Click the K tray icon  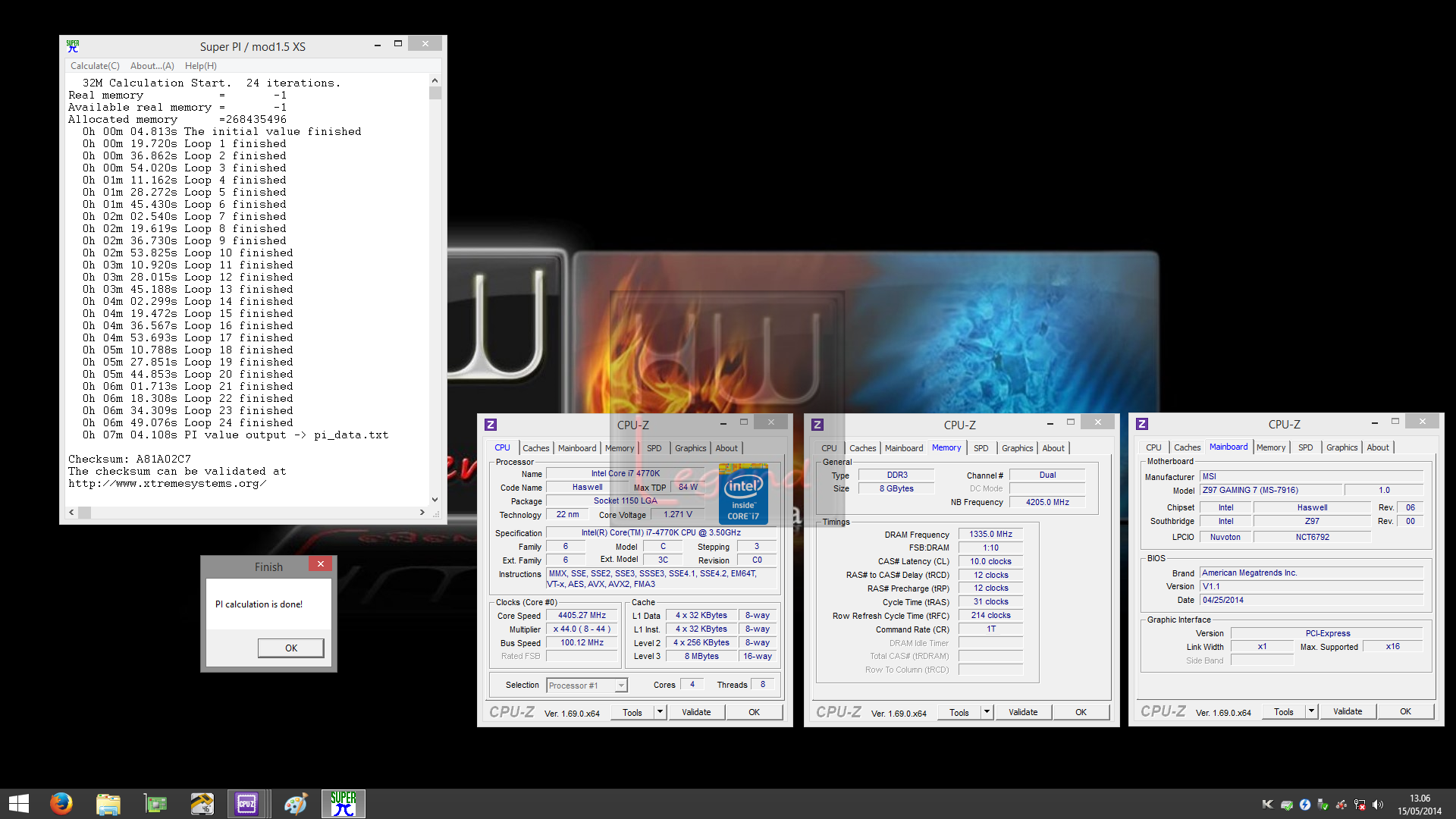(1267, 805)
